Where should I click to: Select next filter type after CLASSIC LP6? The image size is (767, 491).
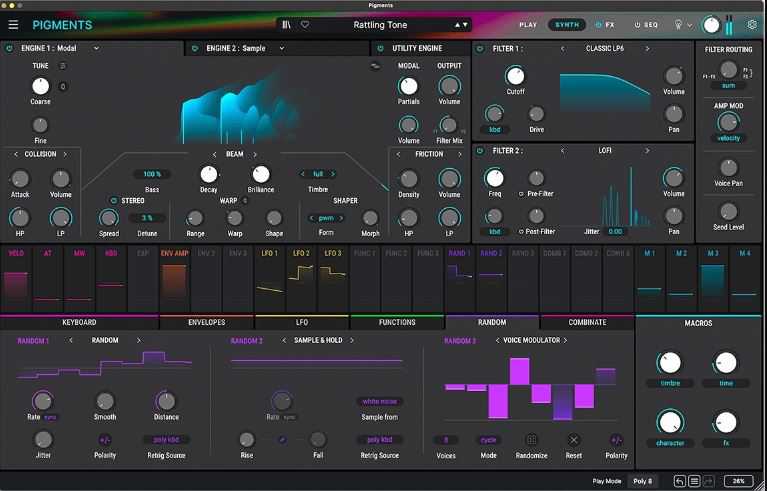[647, 48]
